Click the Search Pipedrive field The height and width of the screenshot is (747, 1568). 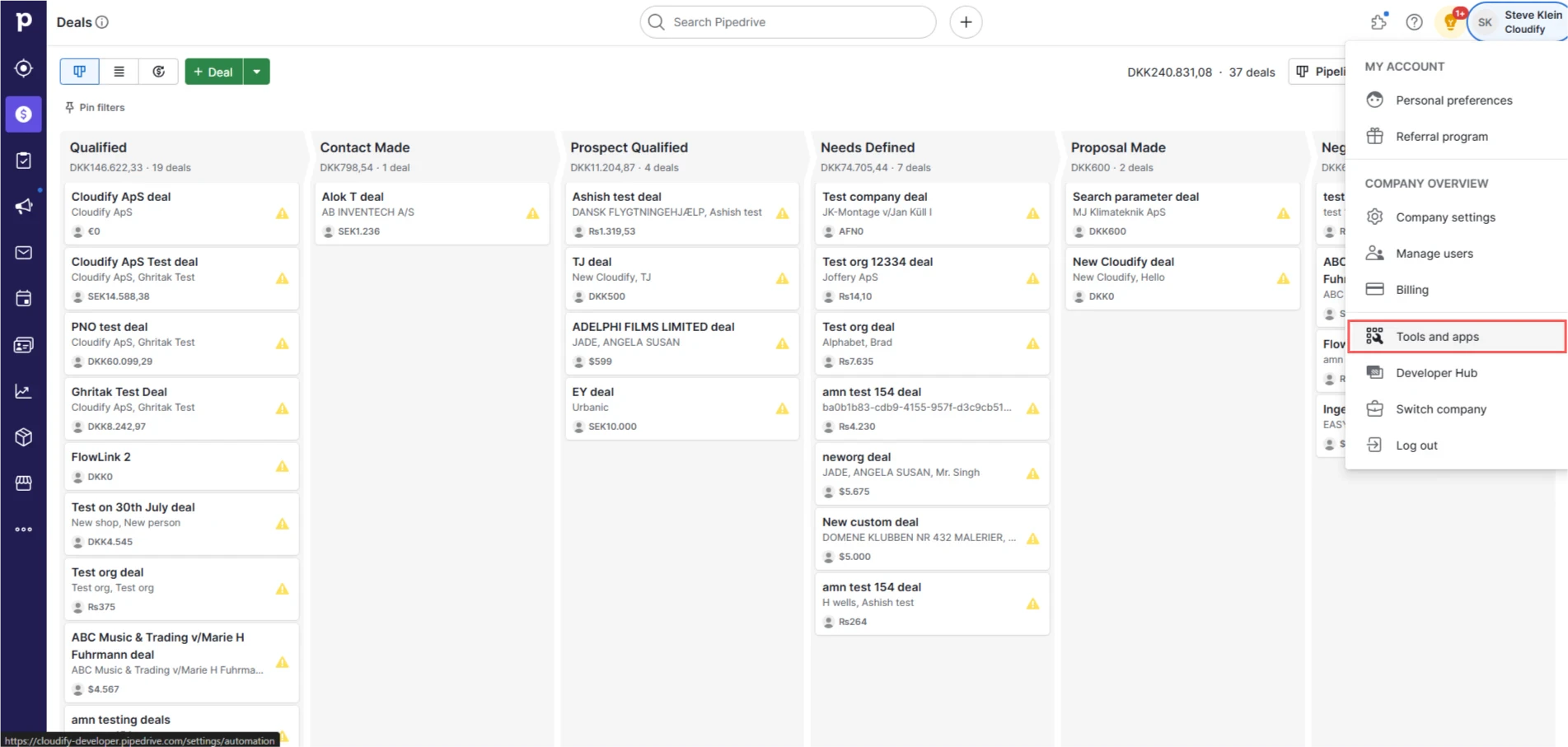tap(788, 22)
